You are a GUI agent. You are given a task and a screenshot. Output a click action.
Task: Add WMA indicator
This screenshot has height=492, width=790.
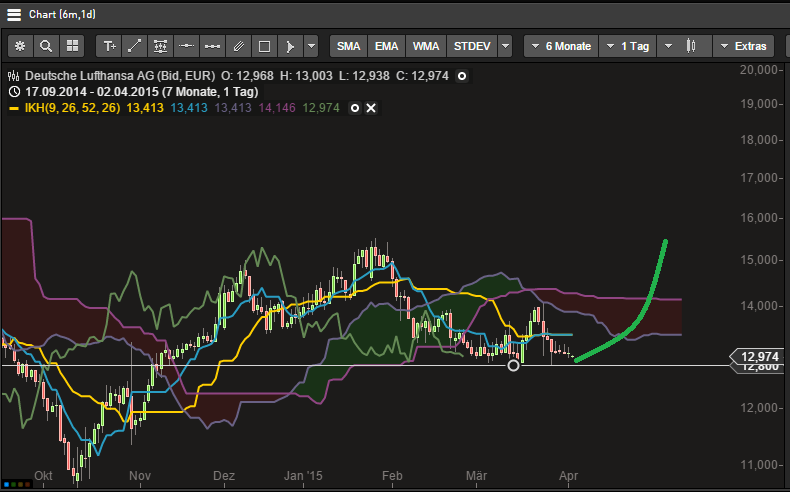tap(426, 46)
